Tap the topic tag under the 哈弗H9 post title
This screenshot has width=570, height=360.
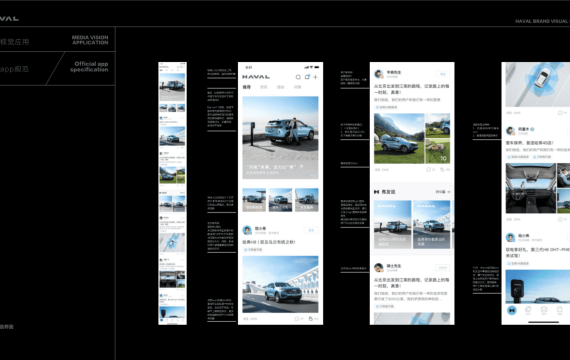pyautogui.click(x=253, y=250)
